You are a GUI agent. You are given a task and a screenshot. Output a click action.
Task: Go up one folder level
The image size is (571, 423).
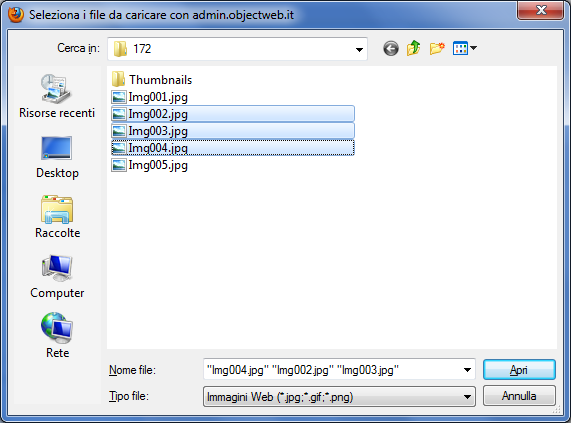pyautogui.click(x=413, y=48)
